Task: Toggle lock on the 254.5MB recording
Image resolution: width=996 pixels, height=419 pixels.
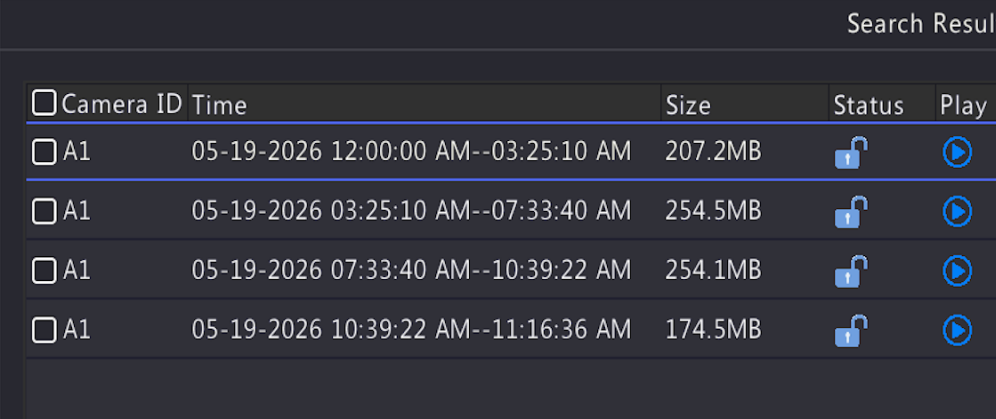Action: (x=851, y=211)
